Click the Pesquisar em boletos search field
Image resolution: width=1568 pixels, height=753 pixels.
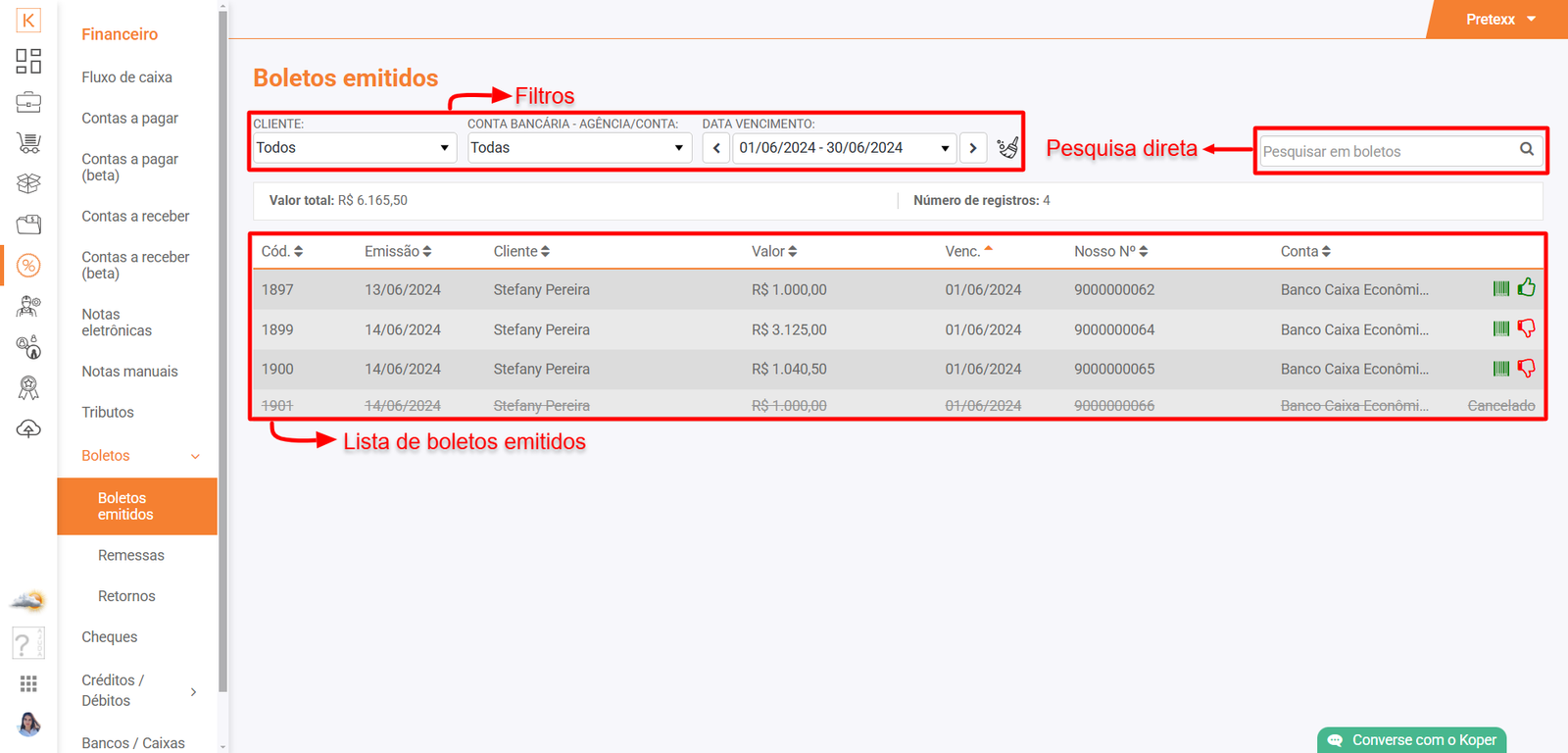click(1386, 151)
